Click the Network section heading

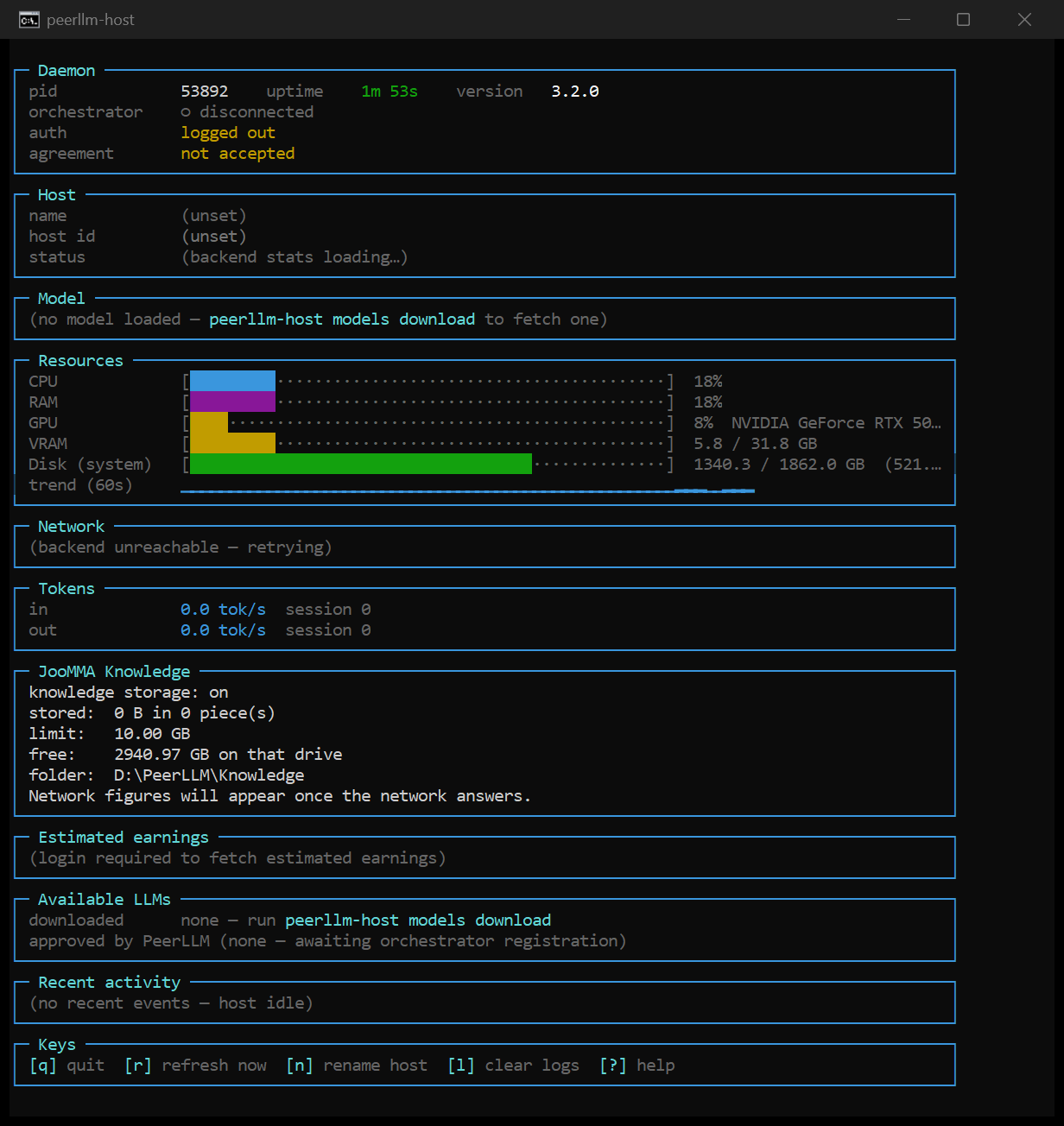click(x=71, y=527)
